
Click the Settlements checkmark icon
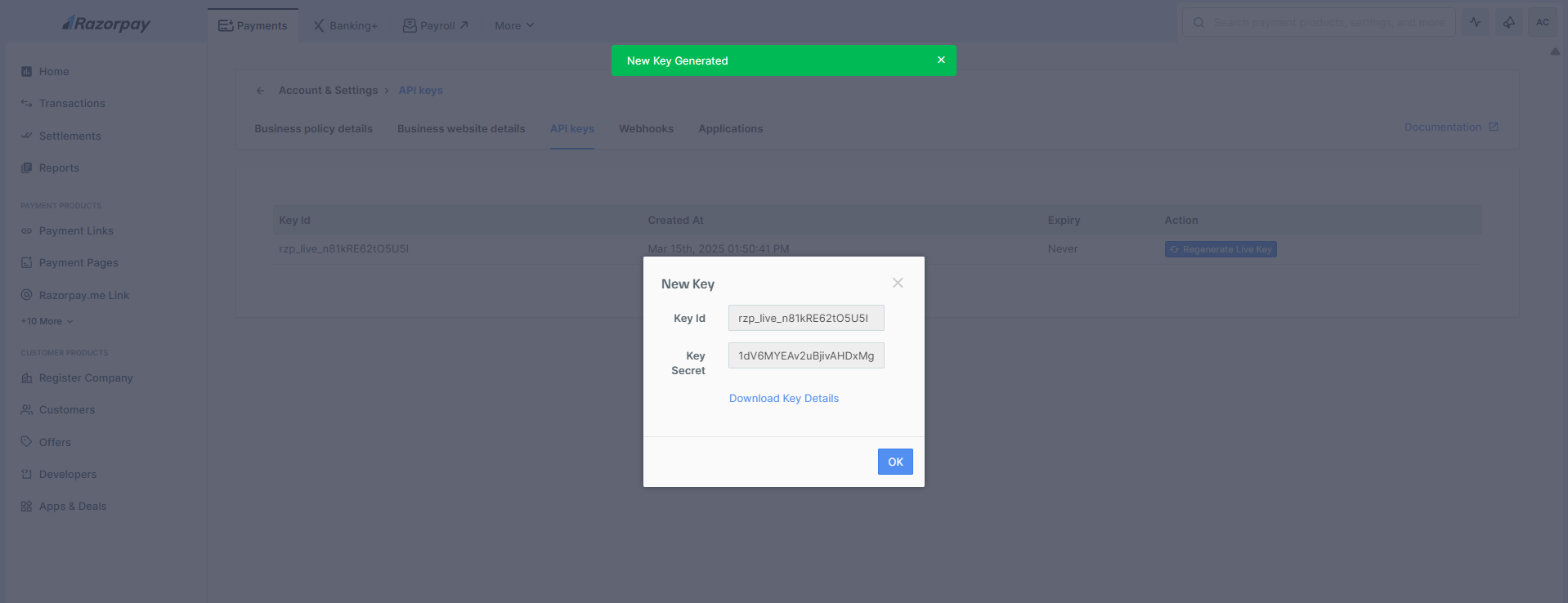point(26,136)
